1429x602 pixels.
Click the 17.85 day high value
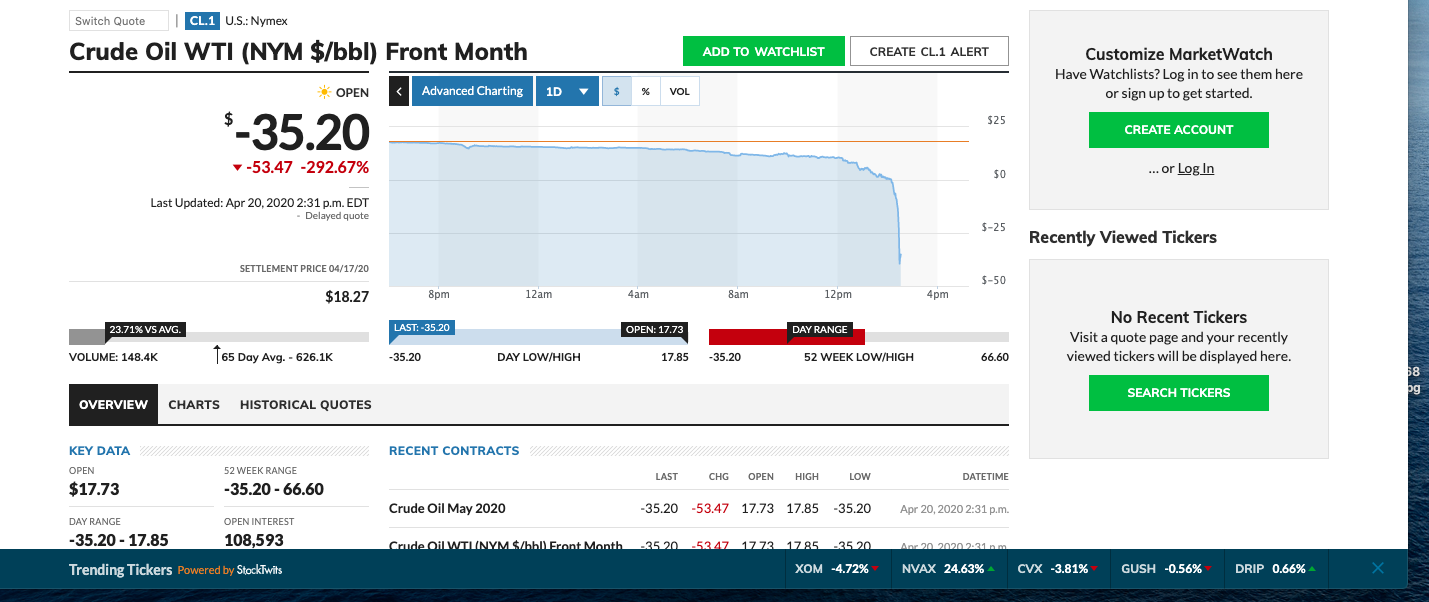point(675,357)
